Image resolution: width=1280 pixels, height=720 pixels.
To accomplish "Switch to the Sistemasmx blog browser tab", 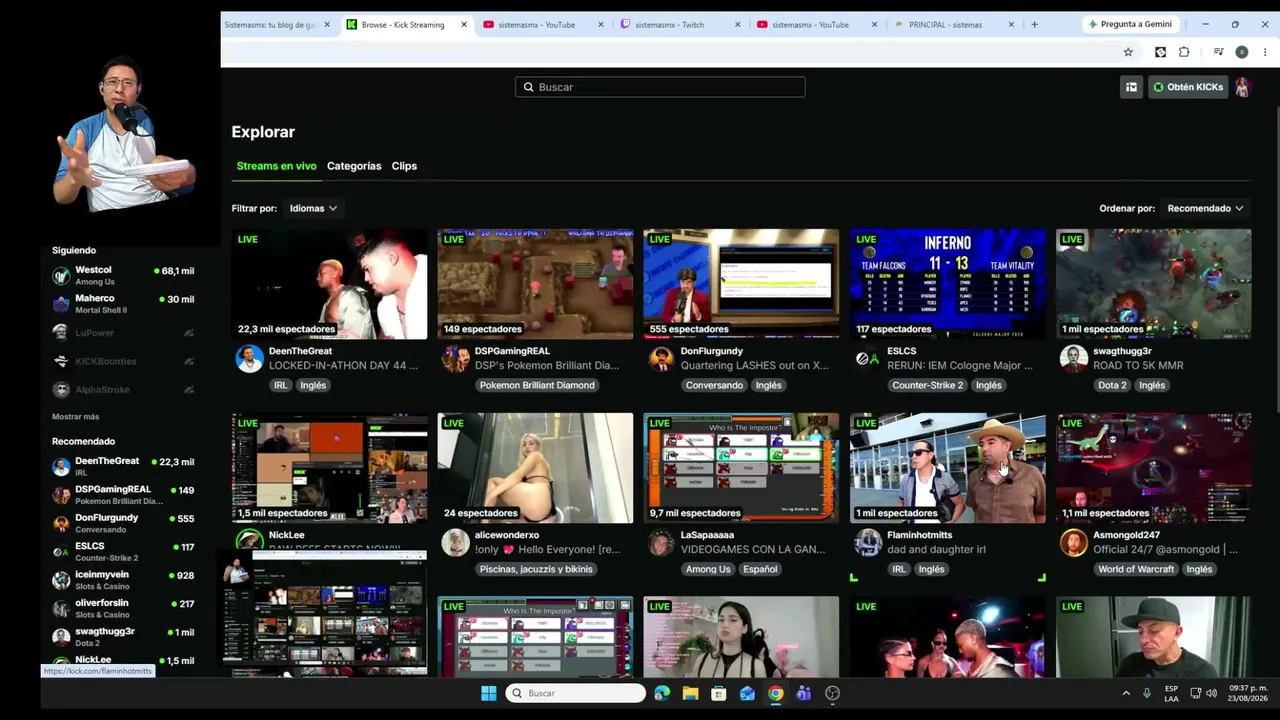I will pyautogui.click(x=277, y=24).
